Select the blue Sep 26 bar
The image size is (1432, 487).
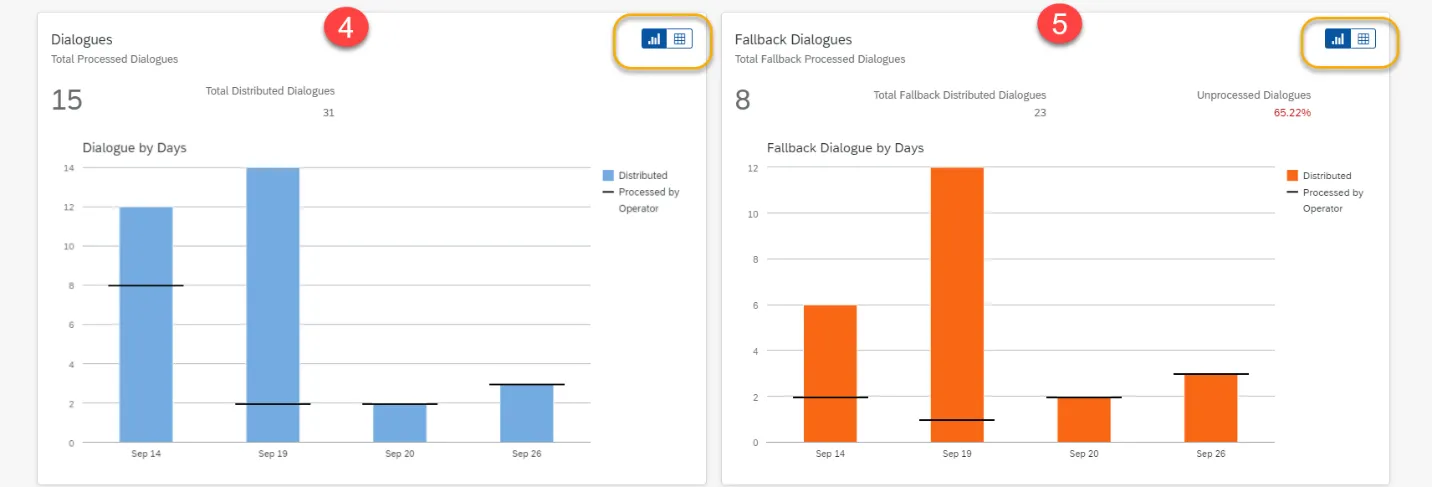[x=527, y=413]
